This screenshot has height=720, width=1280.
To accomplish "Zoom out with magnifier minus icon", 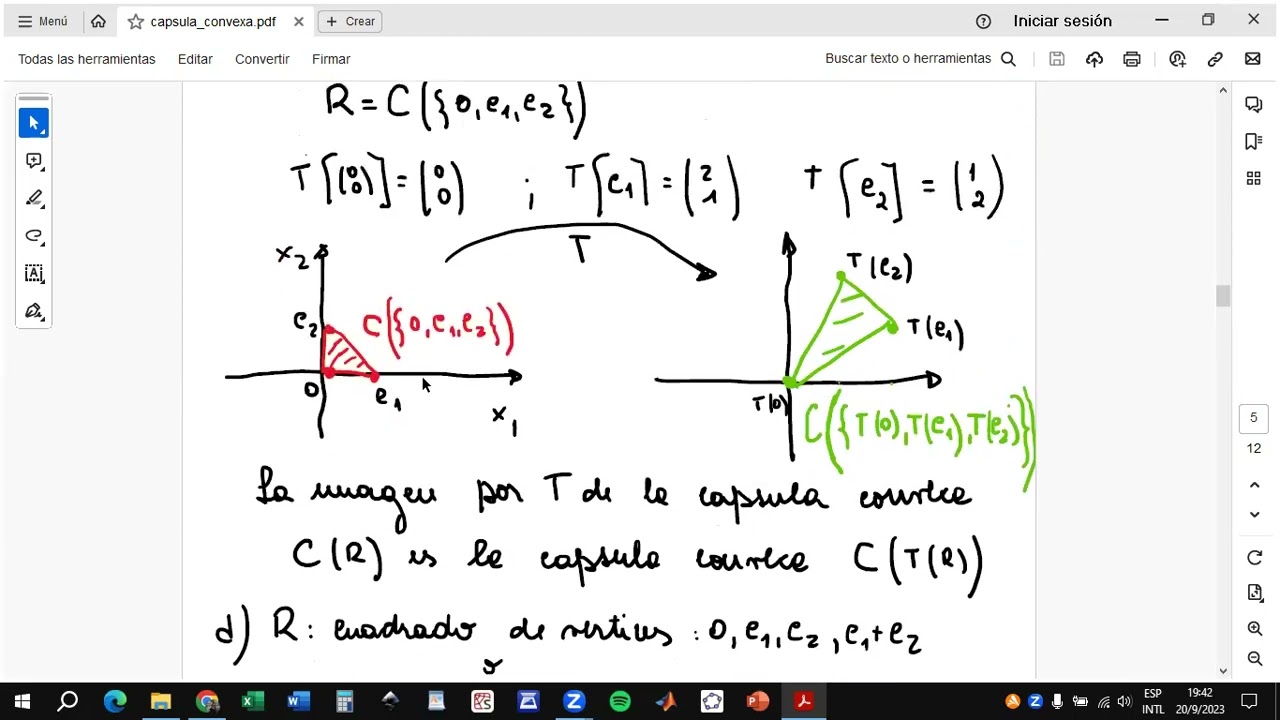I will pos(1255,658).
